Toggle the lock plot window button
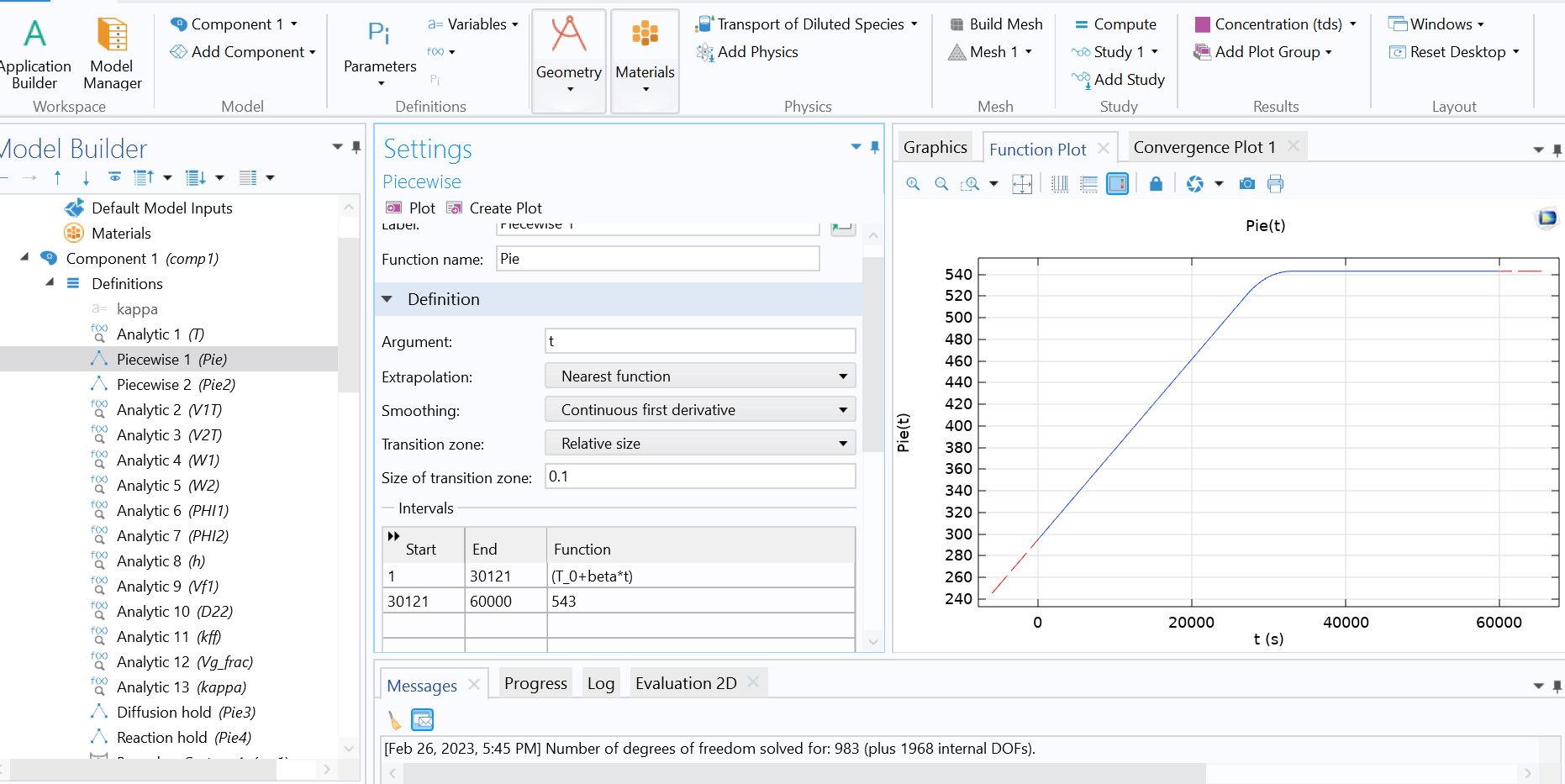Screen dimensions: 1565x784 (x=1156, y=184)
